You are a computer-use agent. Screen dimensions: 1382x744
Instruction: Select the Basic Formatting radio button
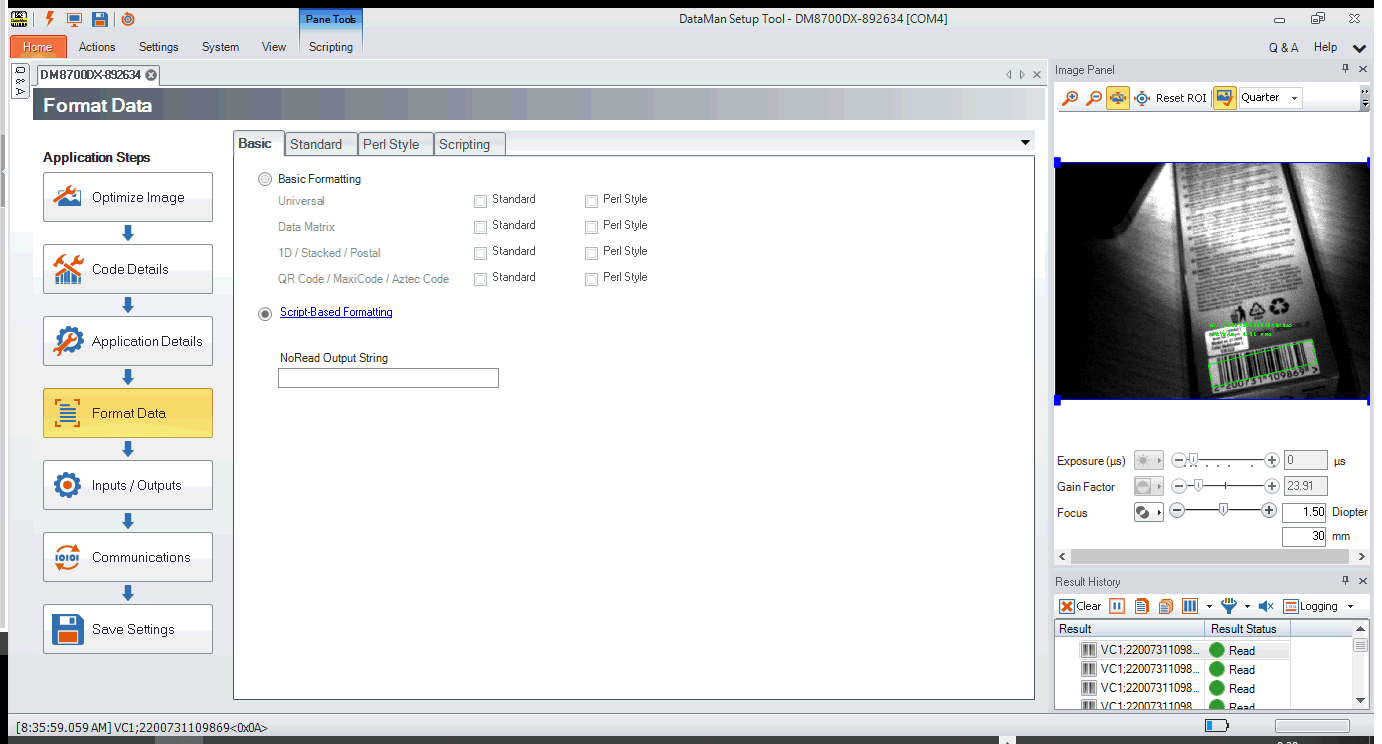pos(265,179)
